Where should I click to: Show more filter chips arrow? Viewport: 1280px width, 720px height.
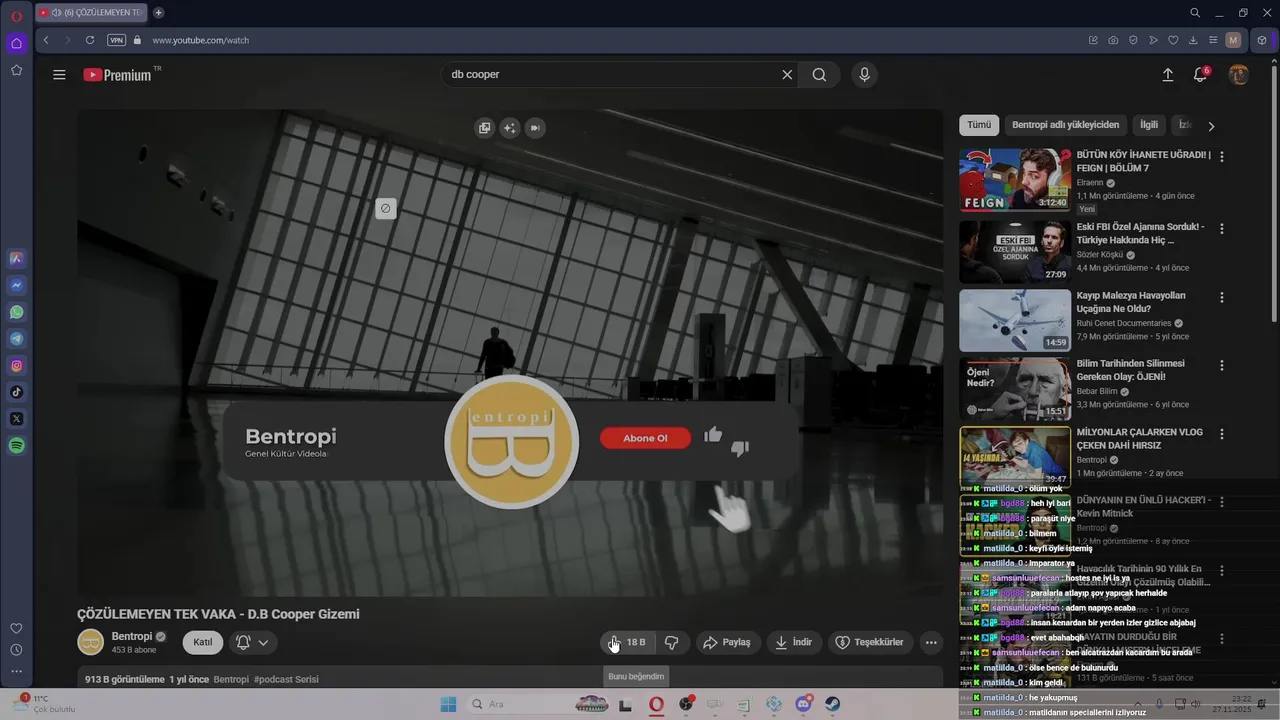tap(1211, 126)
